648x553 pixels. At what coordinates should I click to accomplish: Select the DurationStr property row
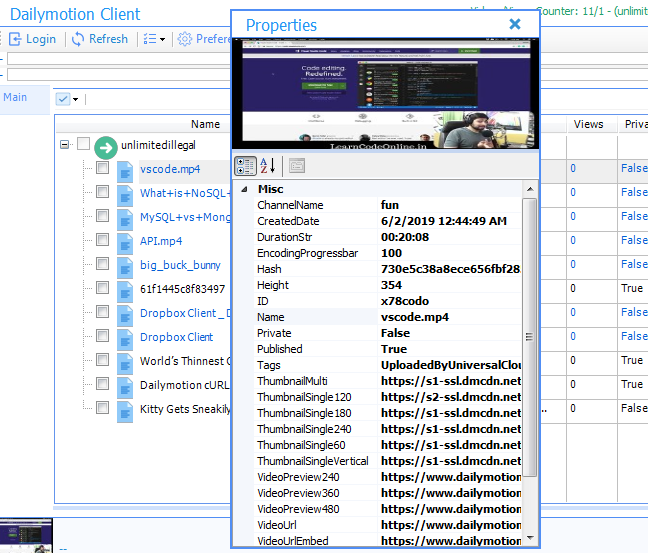pos(388,237)
